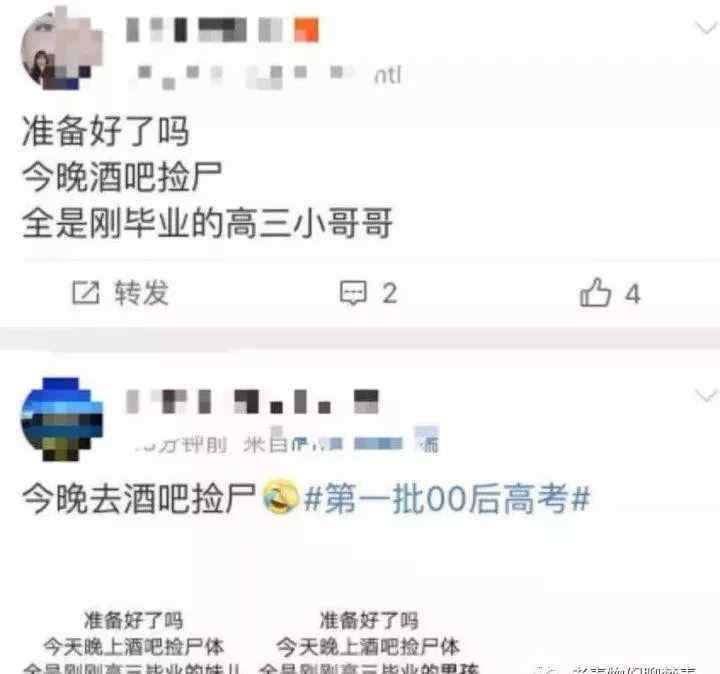Click the repost share icon on first post
Image resolution: width=720 pixels, height=674 pixels.
click(x=85, y=293)
